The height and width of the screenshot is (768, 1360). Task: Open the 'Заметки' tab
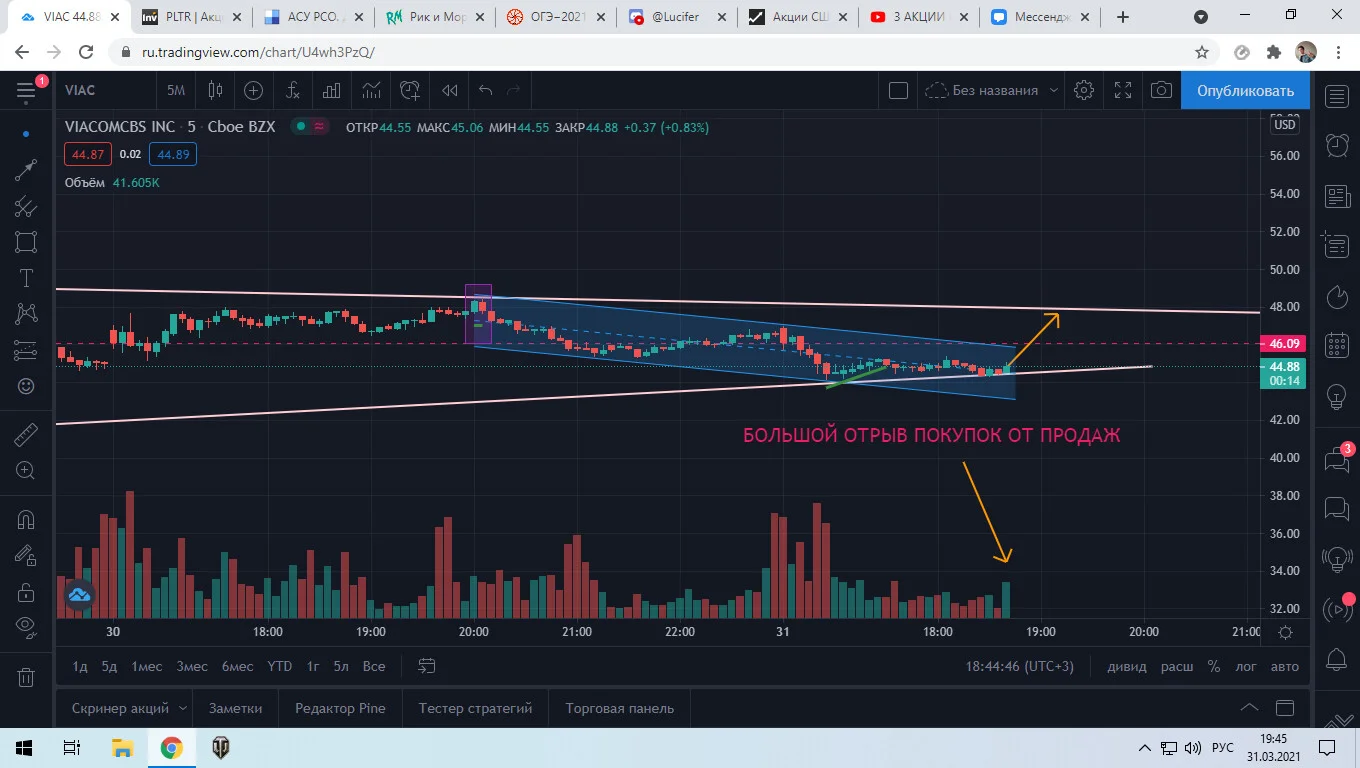236,708
